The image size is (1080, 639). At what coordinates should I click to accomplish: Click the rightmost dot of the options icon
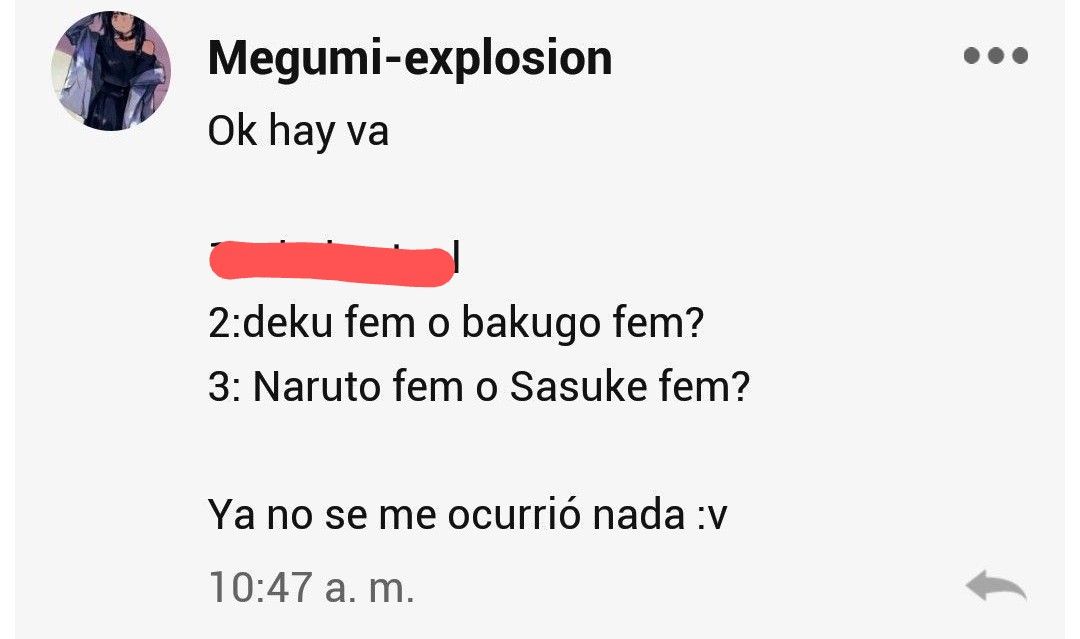point(1020,55)
